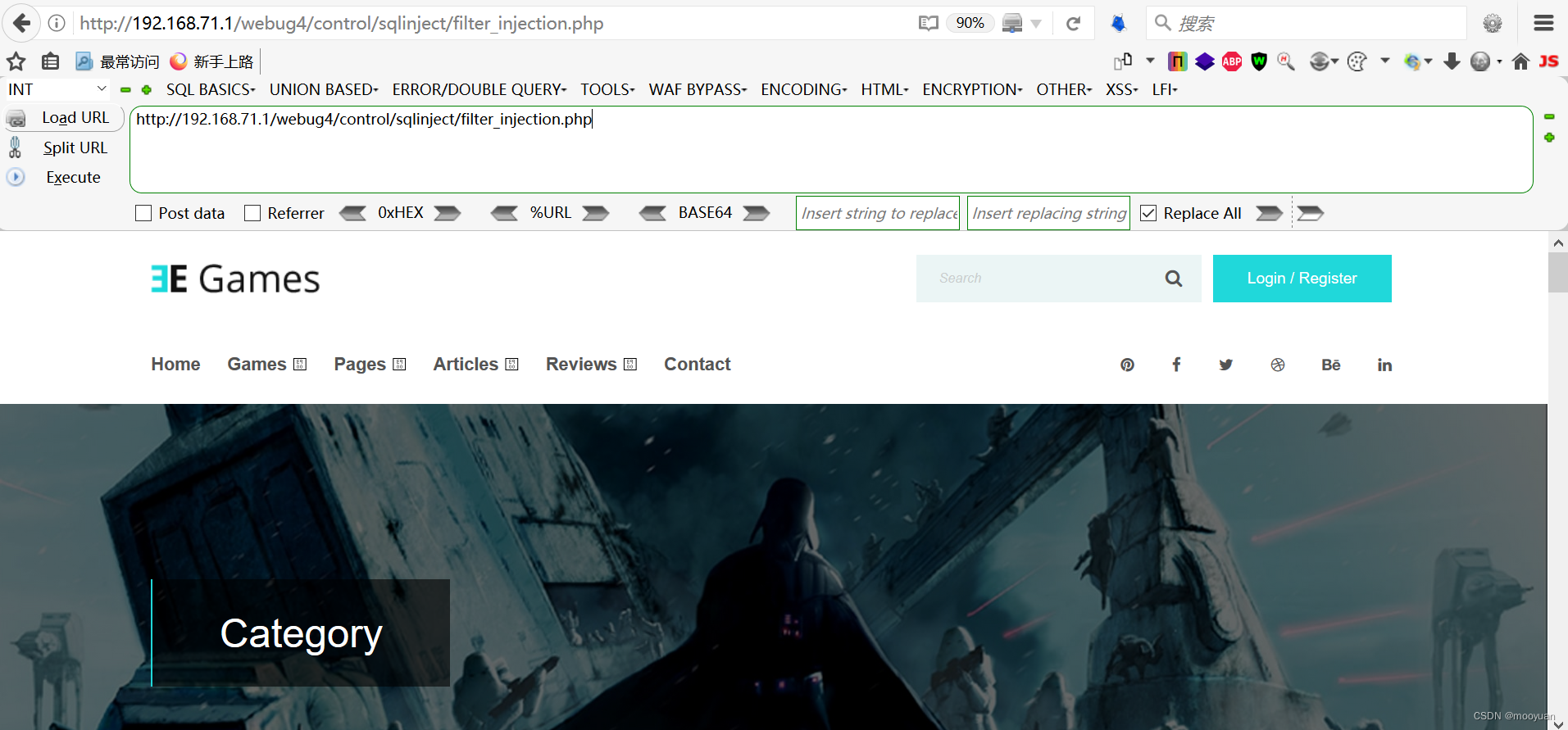Expand the WAF BYPASS menu
This screenshot has width=1568, height=730.
pyautogui.click(x=698, y=89)
